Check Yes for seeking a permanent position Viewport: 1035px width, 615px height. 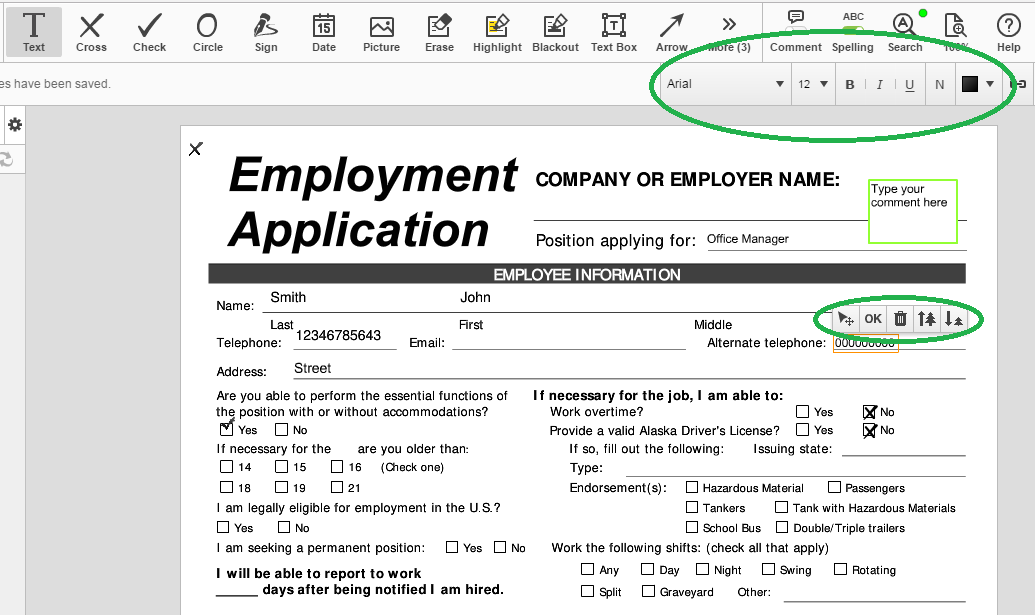click(x=452, y=547)
